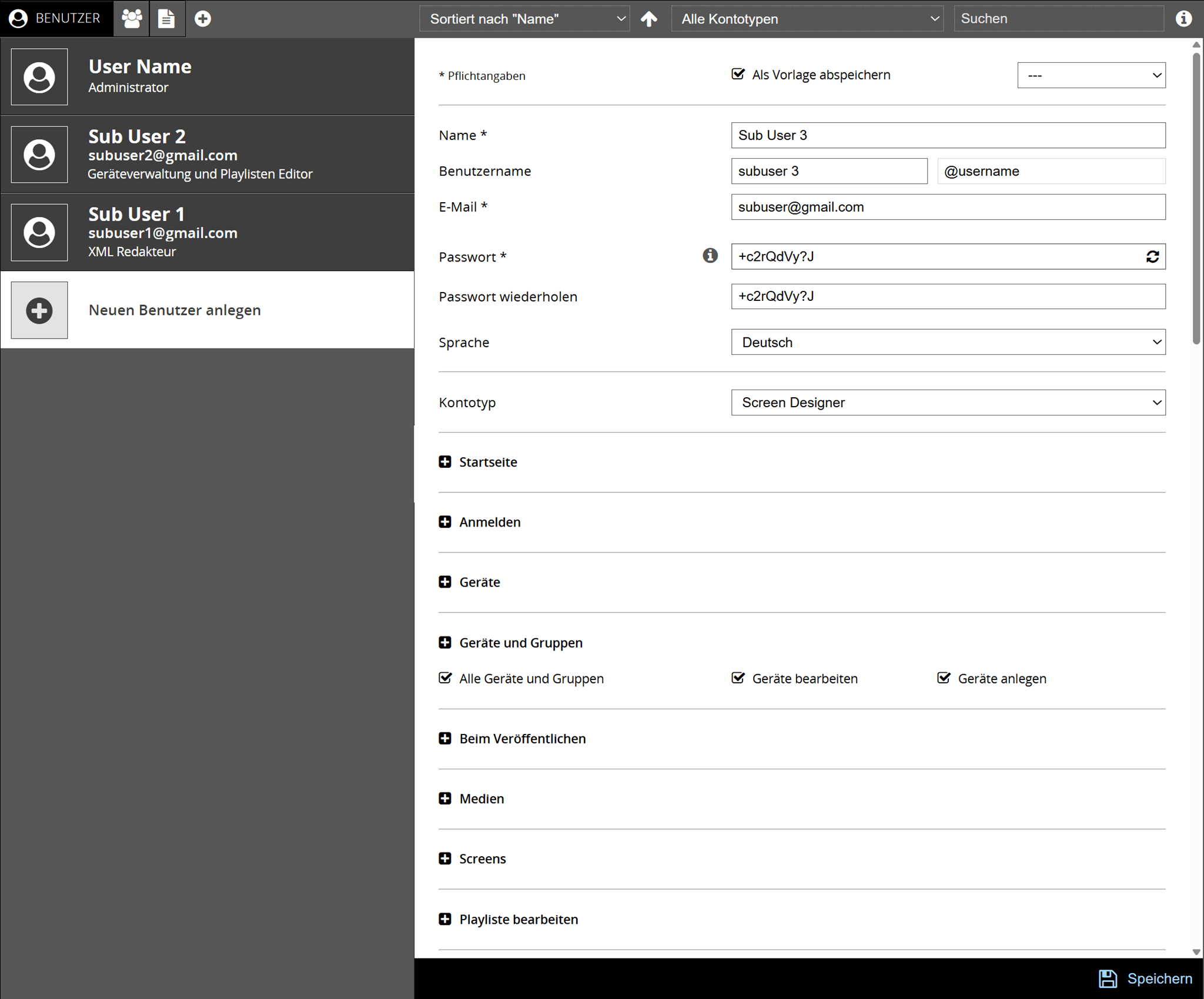Click the vertical scrollbar thumb
Viewport: 1204px width, 999px height.
[x=1196, y=197]
